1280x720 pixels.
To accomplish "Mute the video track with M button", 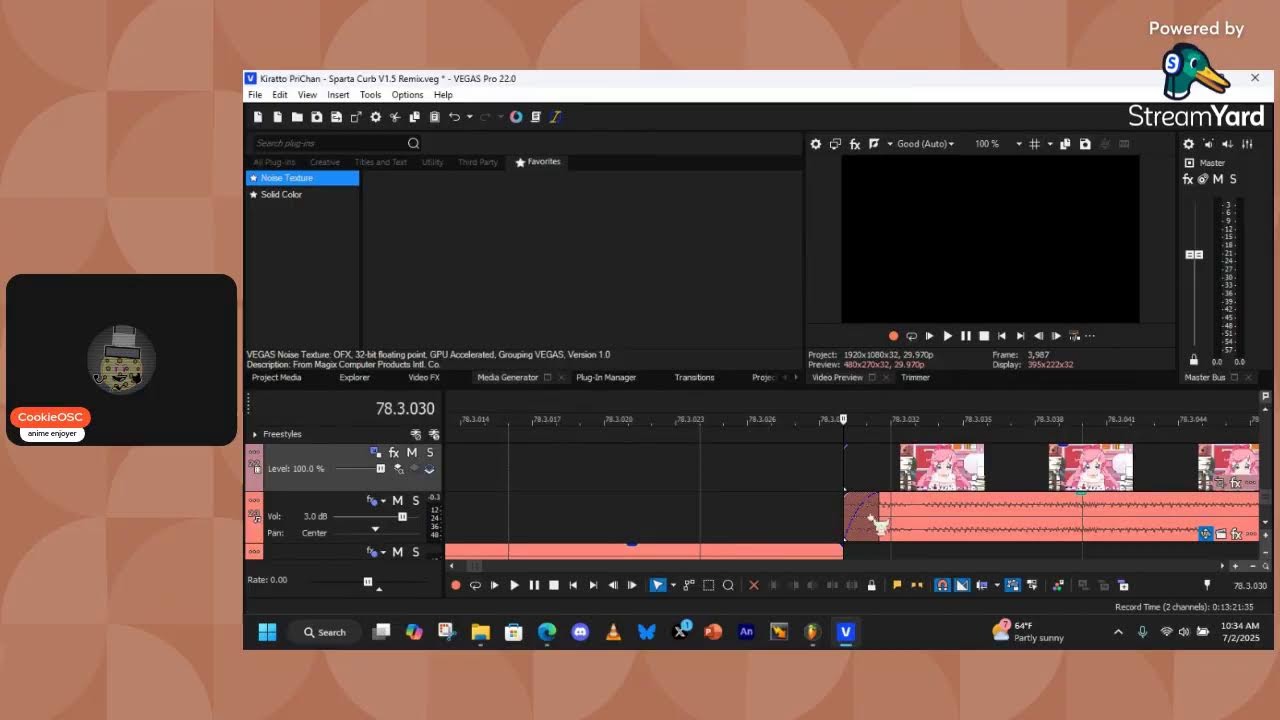I will 411,453.
